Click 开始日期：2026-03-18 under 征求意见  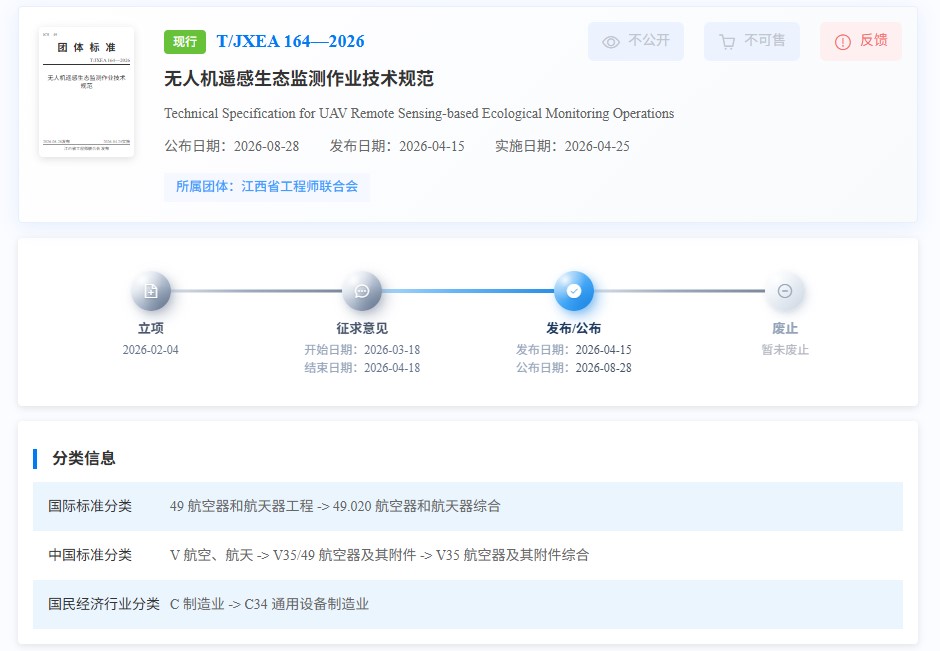[362, 349]
